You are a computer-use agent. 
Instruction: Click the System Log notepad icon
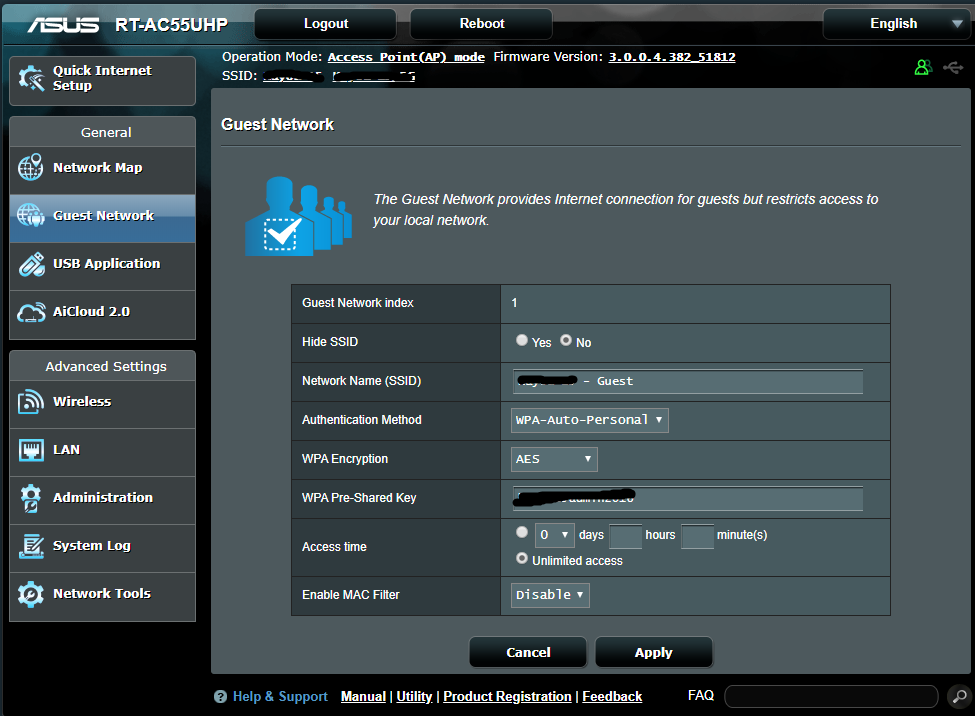pos(31,546)
